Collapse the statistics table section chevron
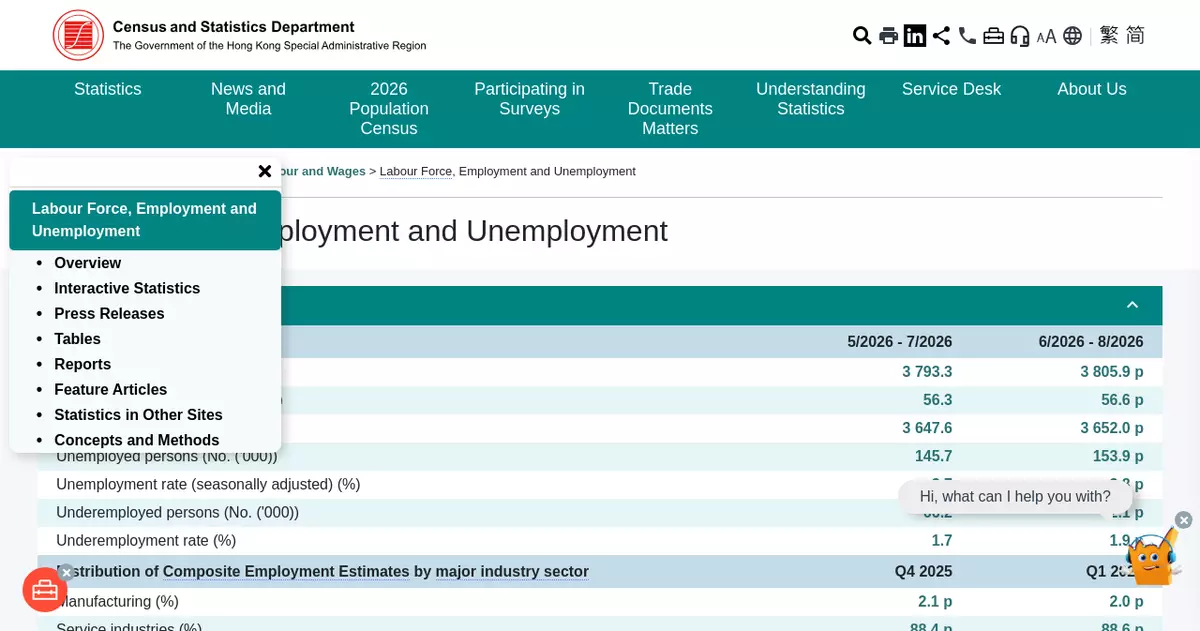This screenshot has height=631, width=1200. [1132, 305]
